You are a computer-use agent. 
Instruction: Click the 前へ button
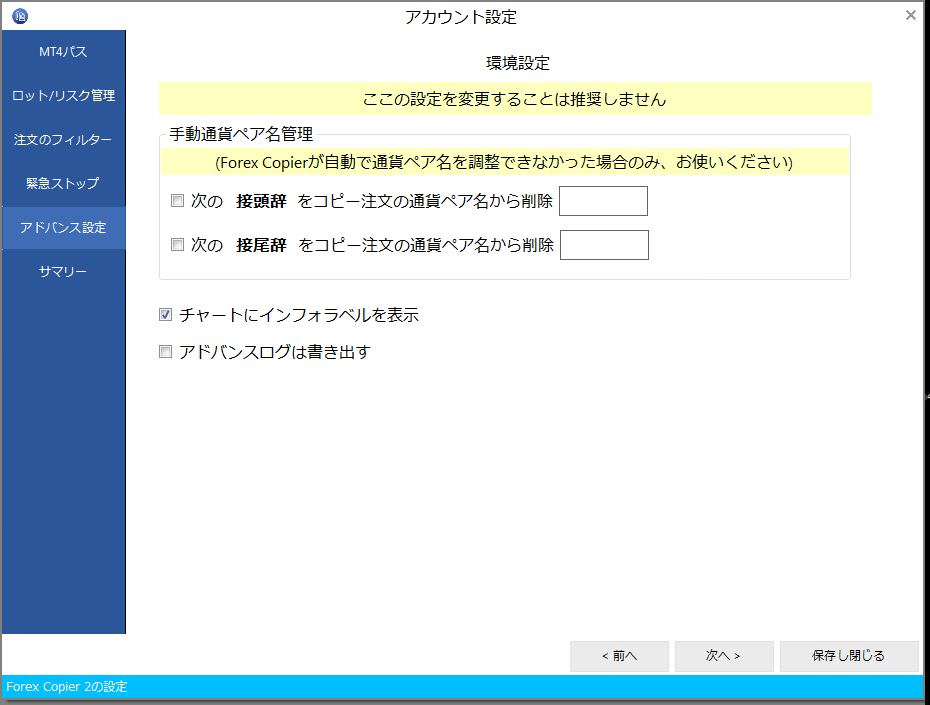(x=619, y=656)
